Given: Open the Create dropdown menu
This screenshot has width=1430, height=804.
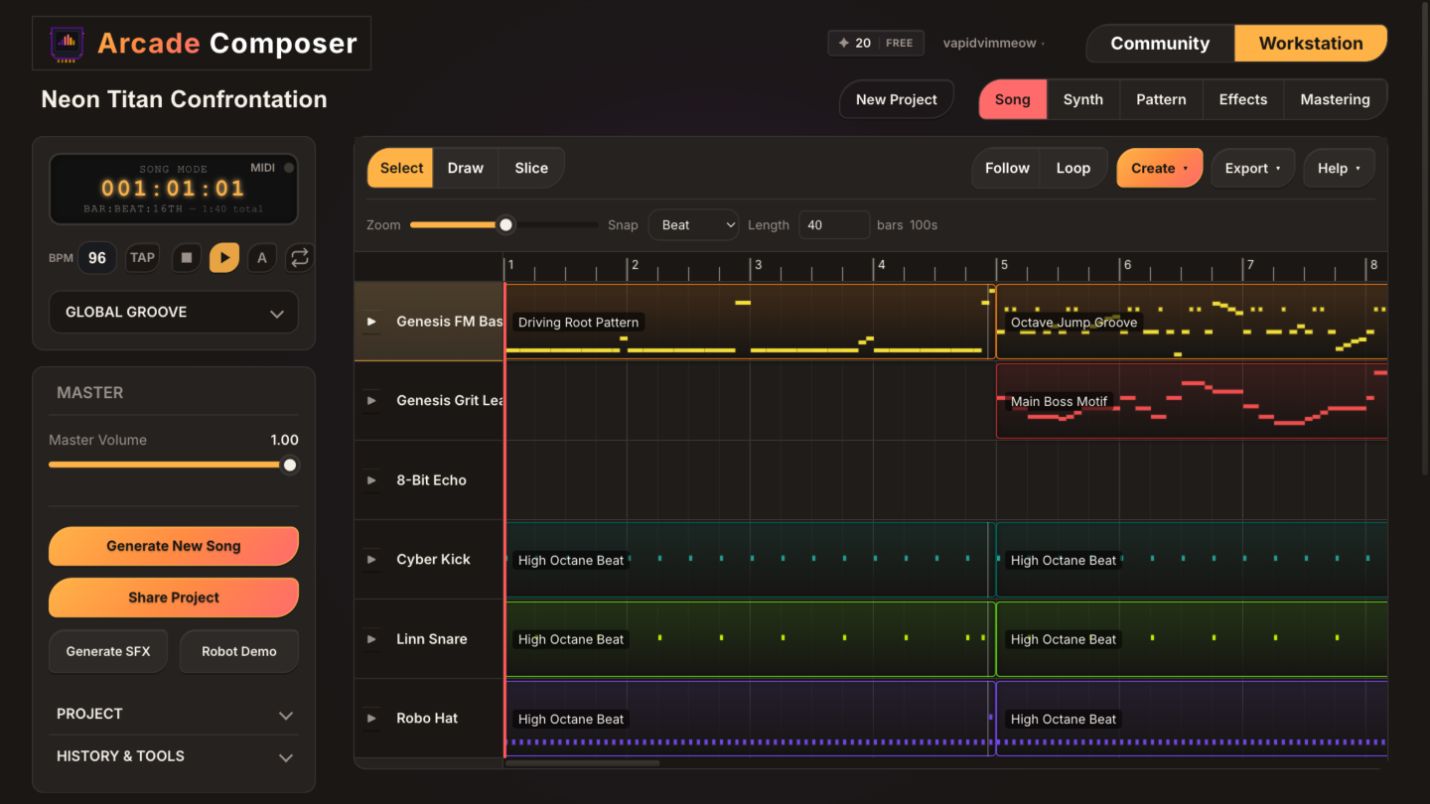Looking at the screenshot, I should point(1159,168).
